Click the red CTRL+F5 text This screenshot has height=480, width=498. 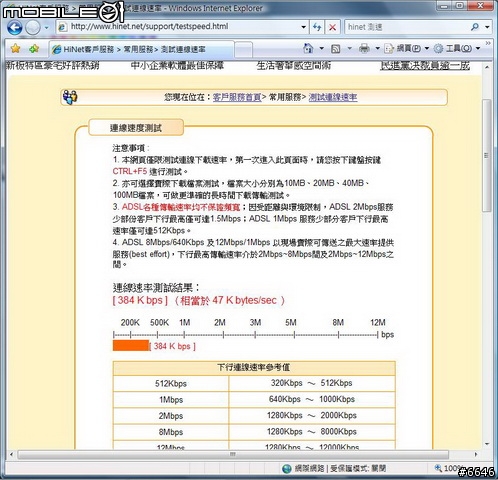130,172
